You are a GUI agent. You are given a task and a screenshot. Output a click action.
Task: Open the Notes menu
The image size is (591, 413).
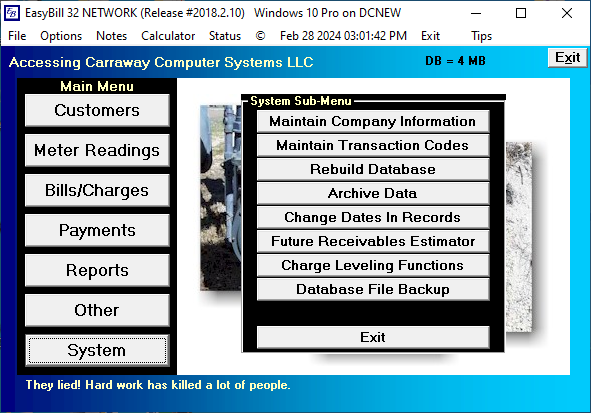[x=112, y=36]
